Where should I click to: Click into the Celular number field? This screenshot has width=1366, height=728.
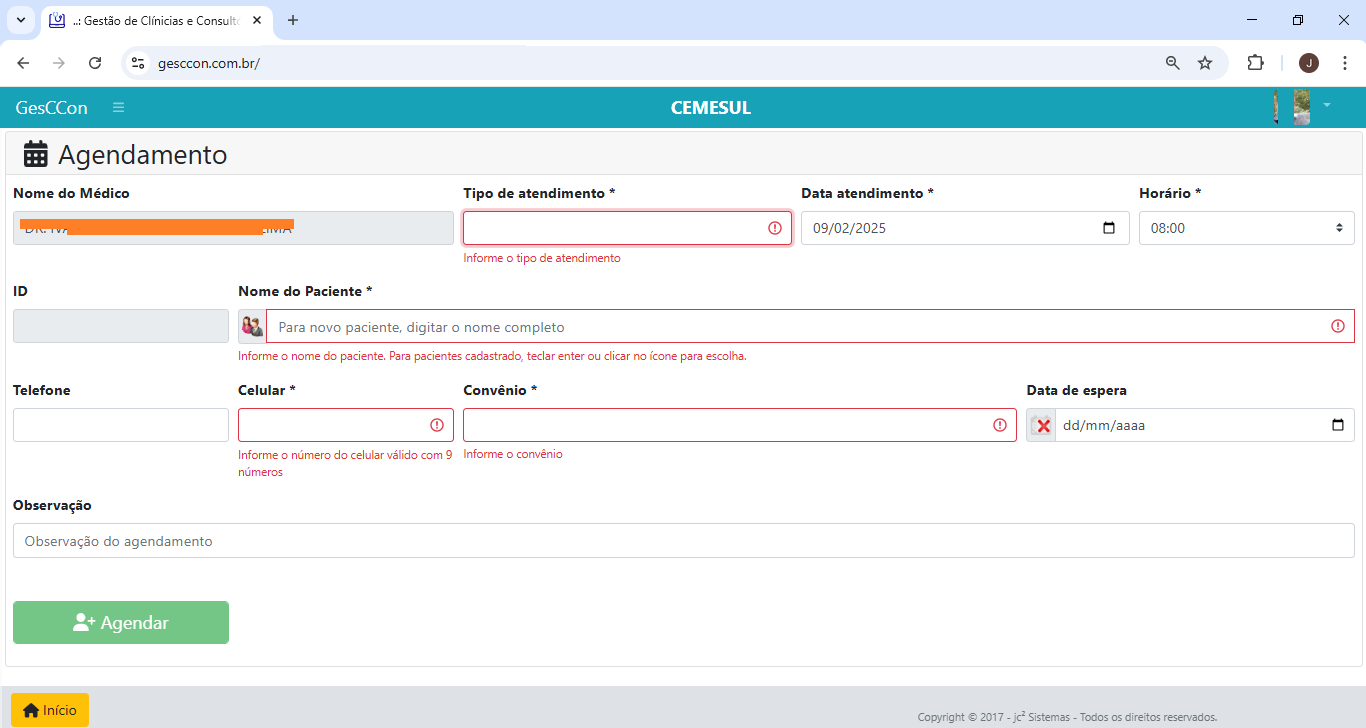(x=333, y=425)
